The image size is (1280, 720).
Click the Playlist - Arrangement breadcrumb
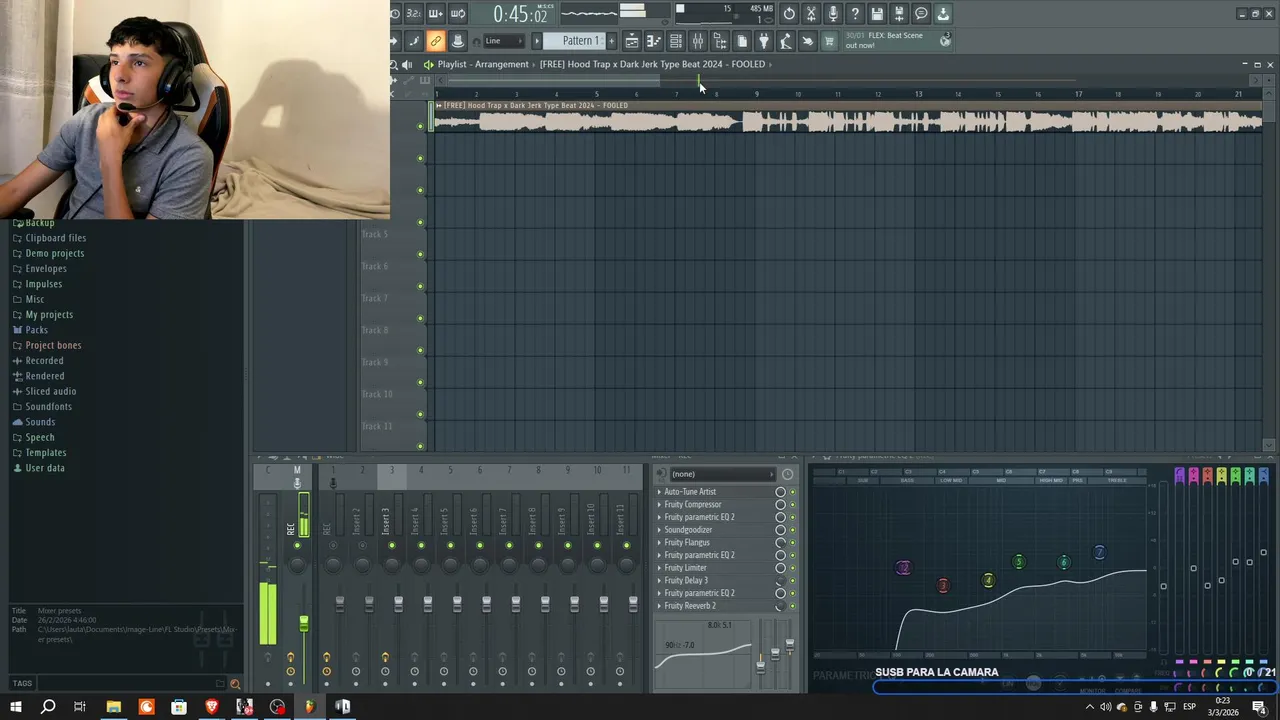coord(483,64)
